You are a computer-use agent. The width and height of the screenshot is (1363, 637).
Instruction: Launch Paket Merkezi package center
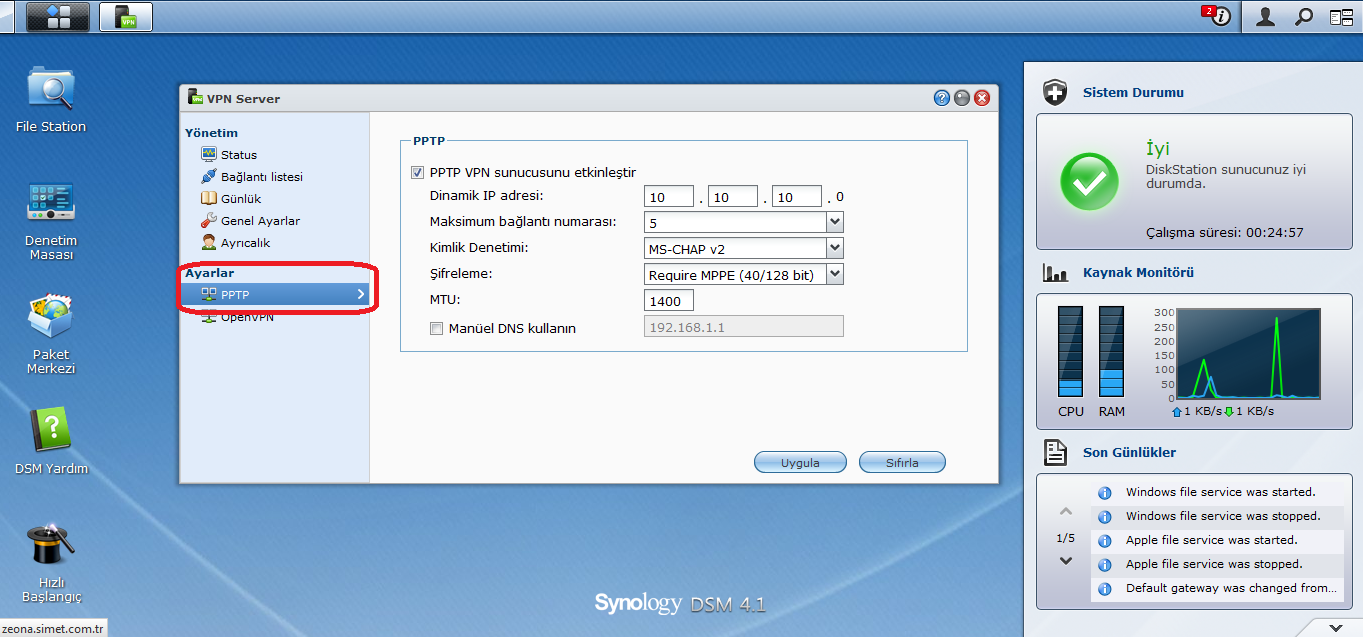(50, 318)
